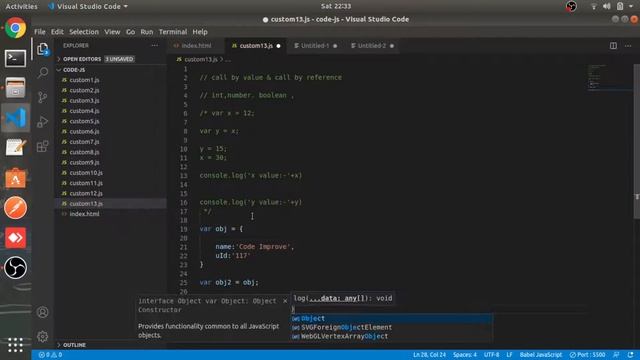This screenshot has width=640, height=360.
Task: Change indentation via Spaces: 4
Action: pyautogui.click(x=464, y=355)
